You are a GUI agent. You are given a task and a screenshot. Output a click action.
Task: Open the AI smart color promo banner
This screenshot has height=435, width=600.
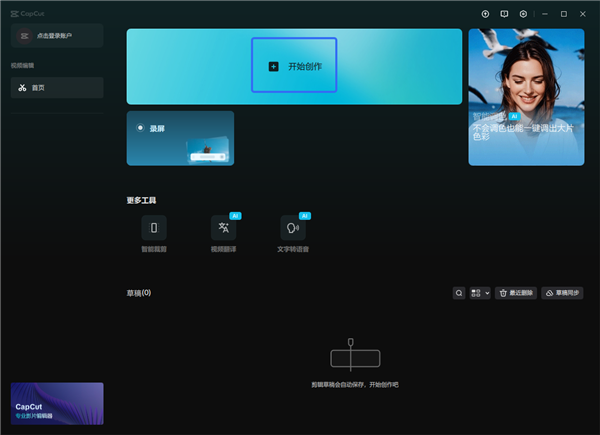click(526, 97)
